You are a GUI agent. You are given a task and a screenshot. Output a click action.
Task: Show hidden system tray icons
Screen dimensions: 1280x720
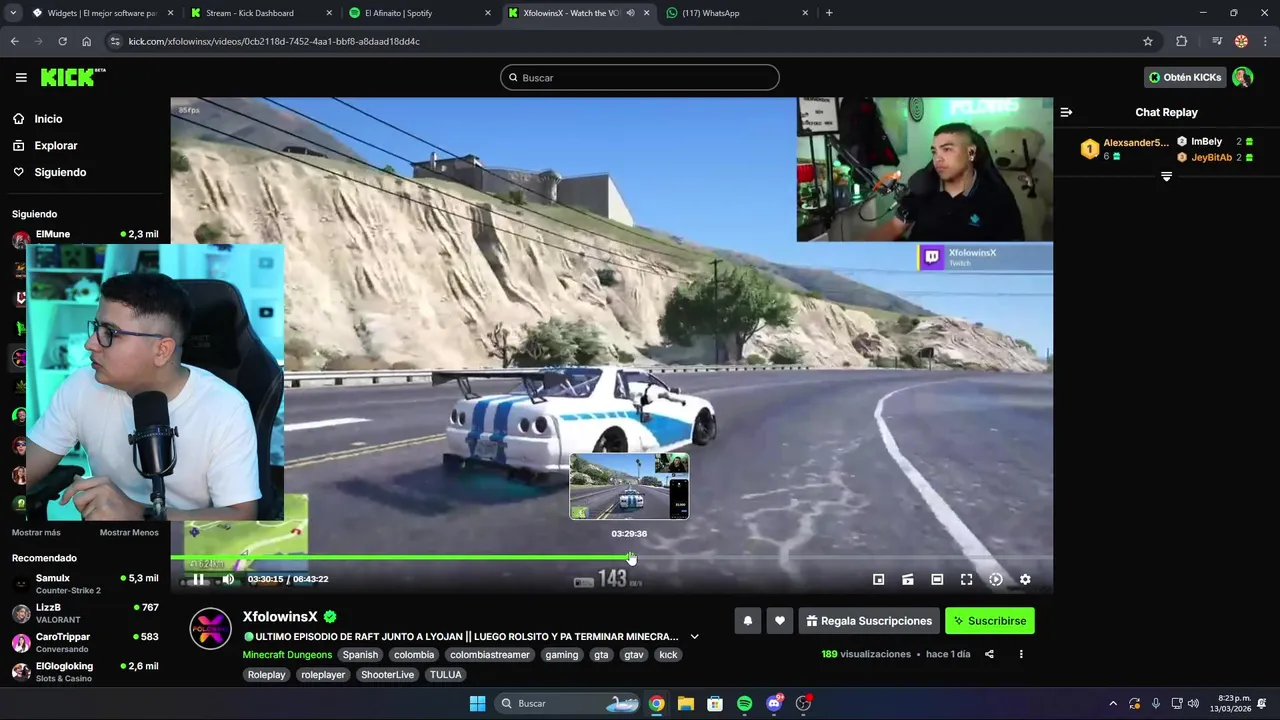[1113, 703]
